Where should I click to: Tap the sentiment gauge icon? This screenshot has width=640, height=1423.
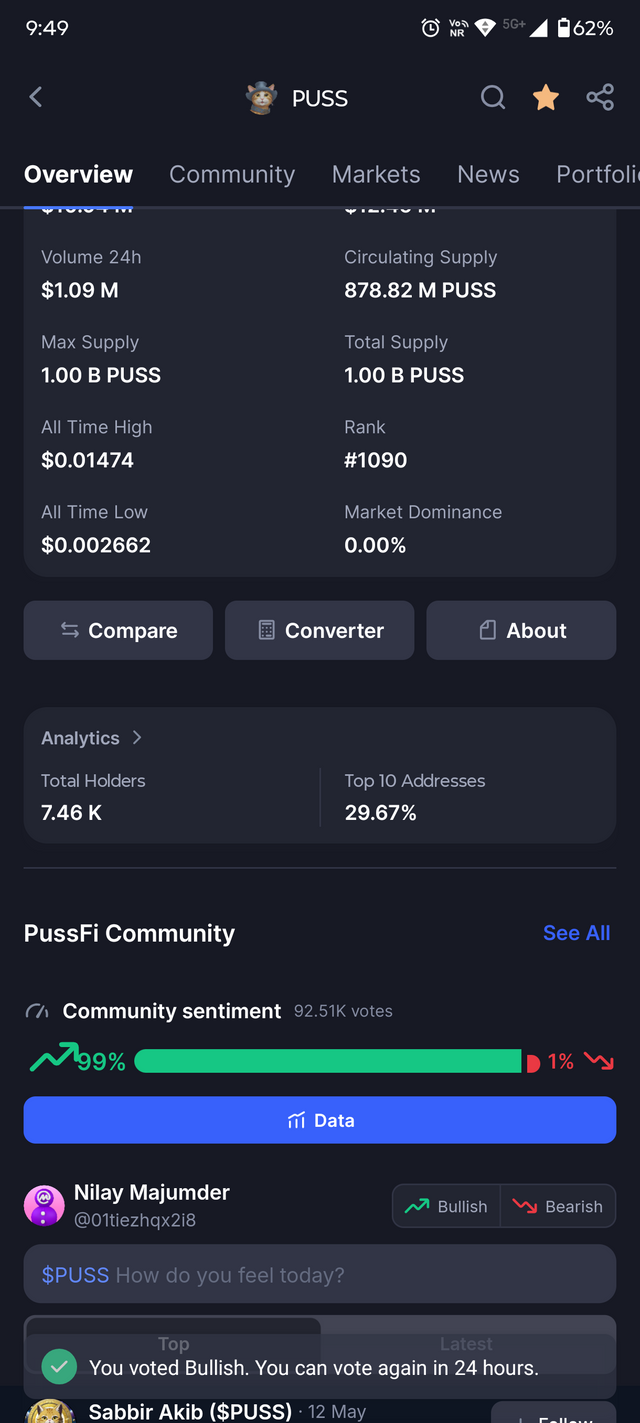coord(37,1011)
